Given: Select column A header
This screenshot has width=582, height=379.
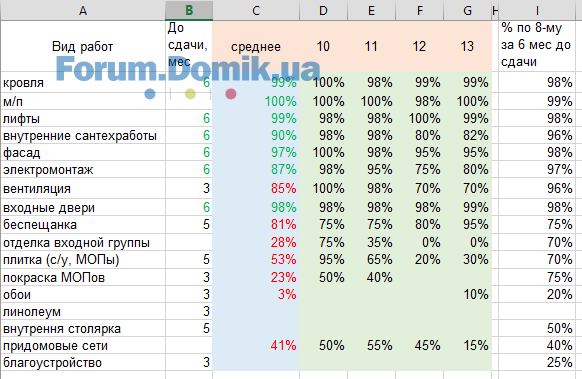Looking at the screenshot, I should tap(83, 10).
